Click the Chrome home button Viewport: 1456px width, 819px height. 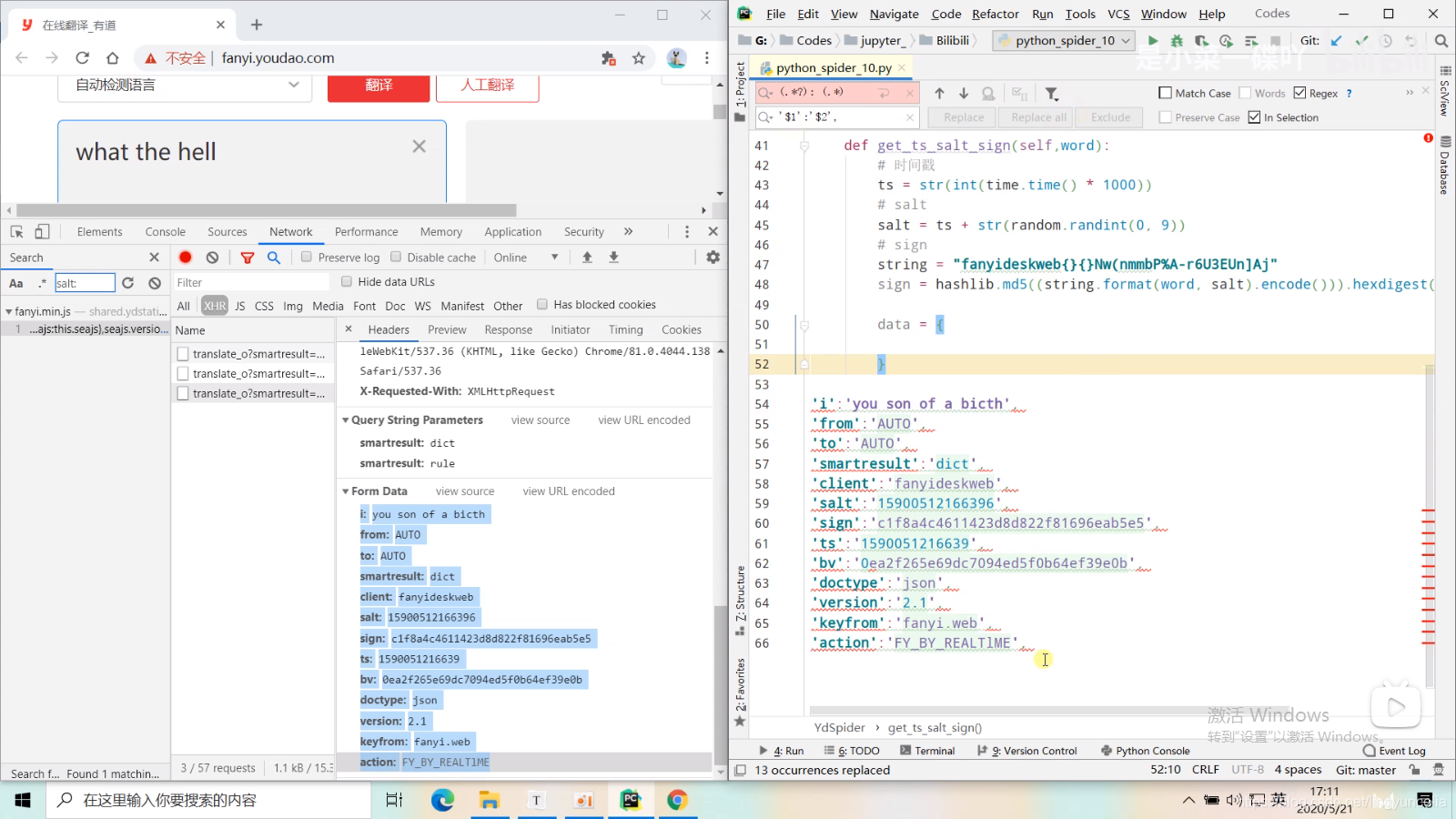click(113, 58)
